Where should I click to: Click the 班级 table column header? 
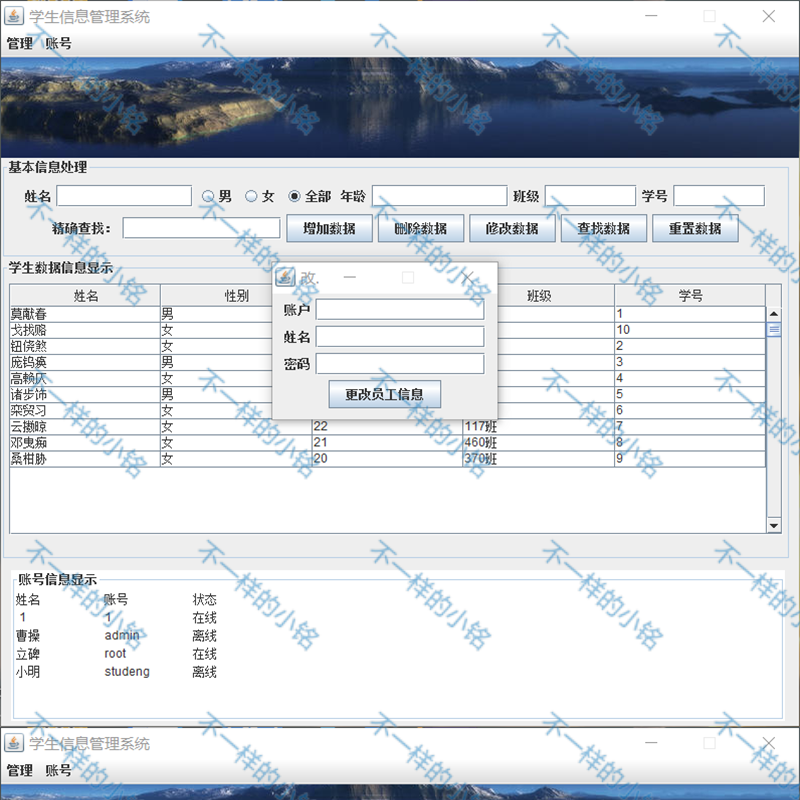coord(538,295)
